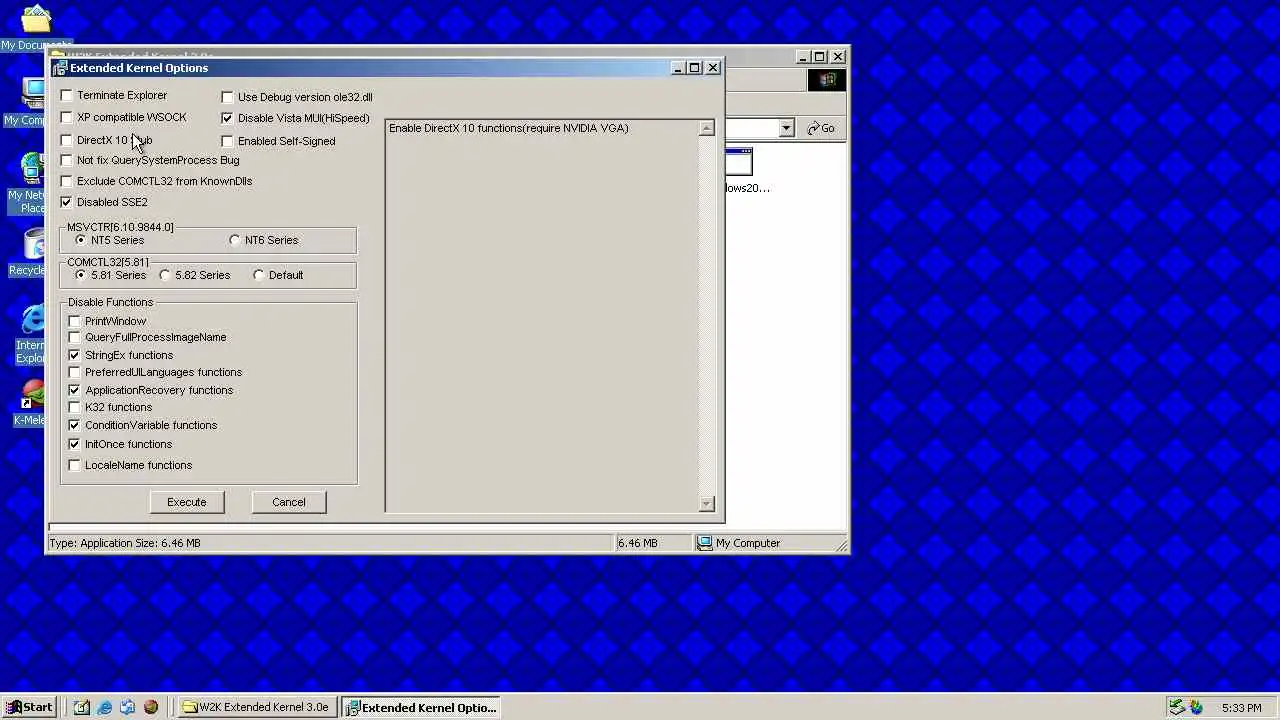Uncheck ApplicationRecovery functions
This screenshot has width=1280, height=720.
pos(75,390)
